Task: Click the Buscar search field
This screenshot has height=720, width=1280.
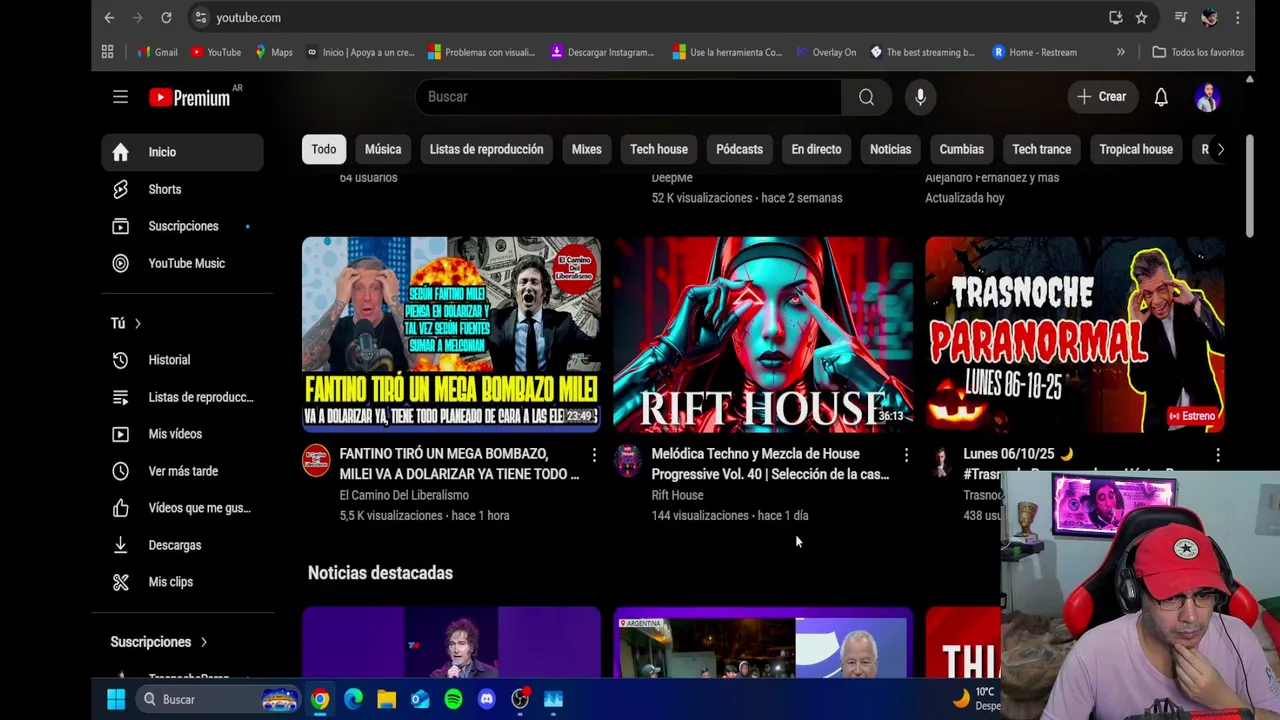Action: pos(628,97)
